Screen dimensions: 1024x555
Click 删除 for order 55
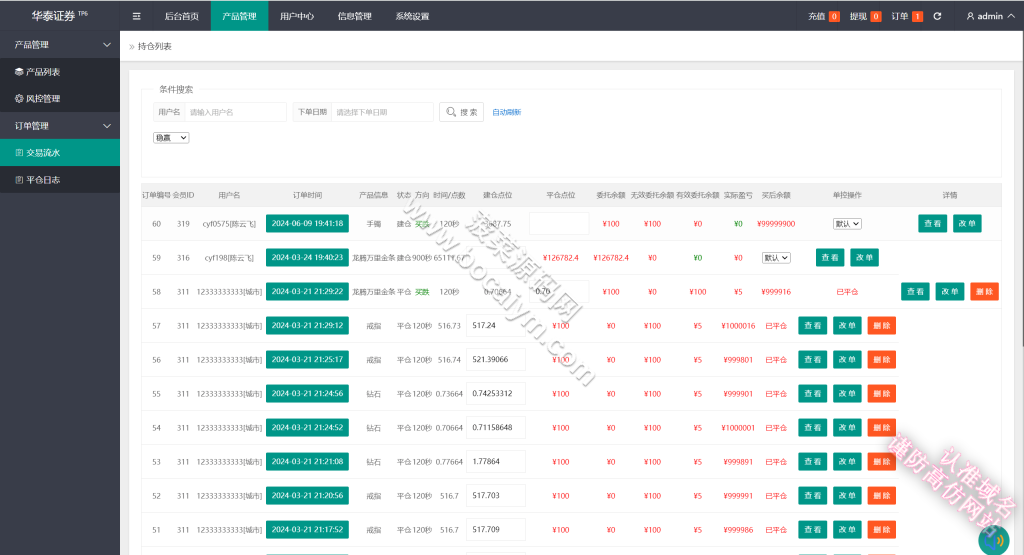[x=882, y=394]
